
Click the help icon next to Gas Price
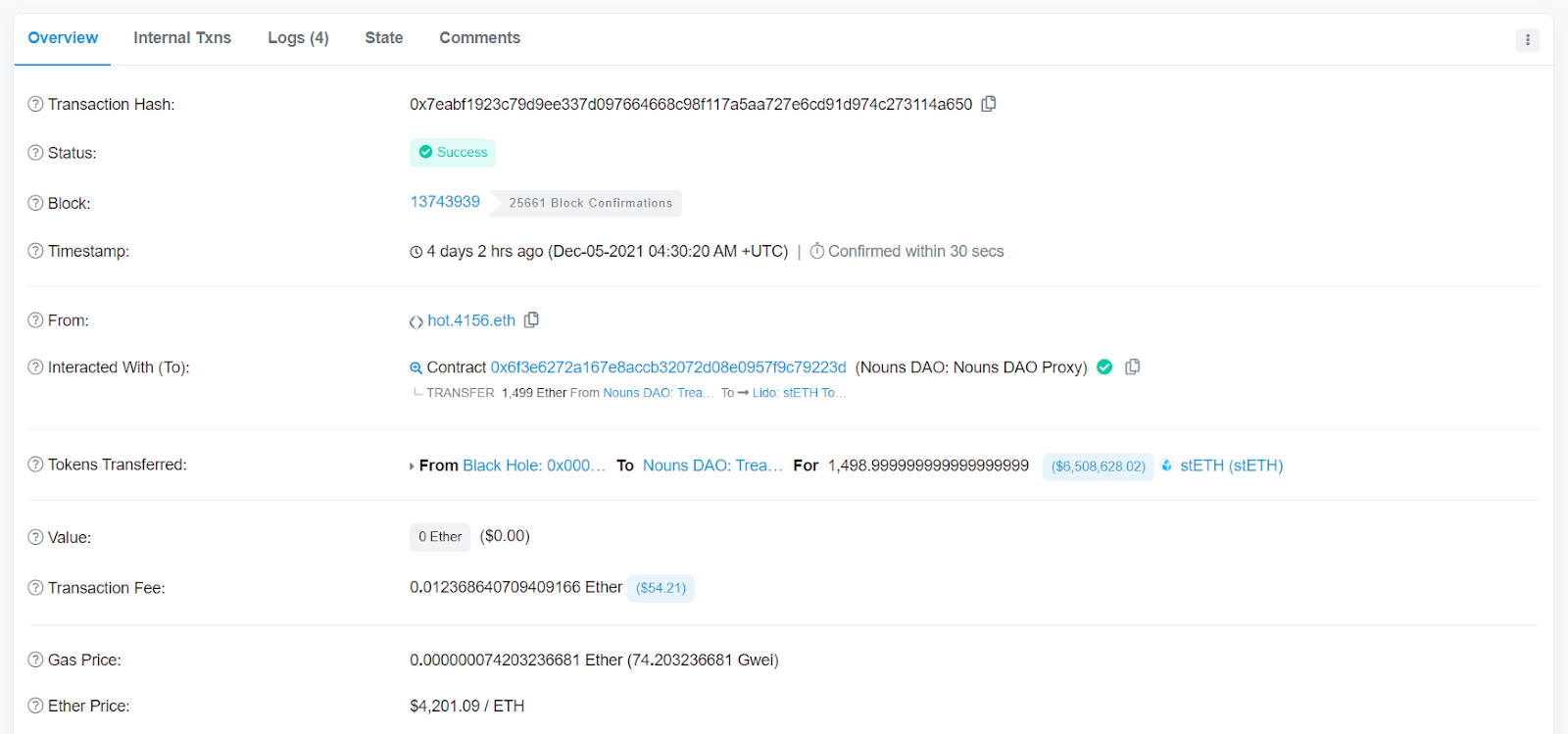pos(35,661)
